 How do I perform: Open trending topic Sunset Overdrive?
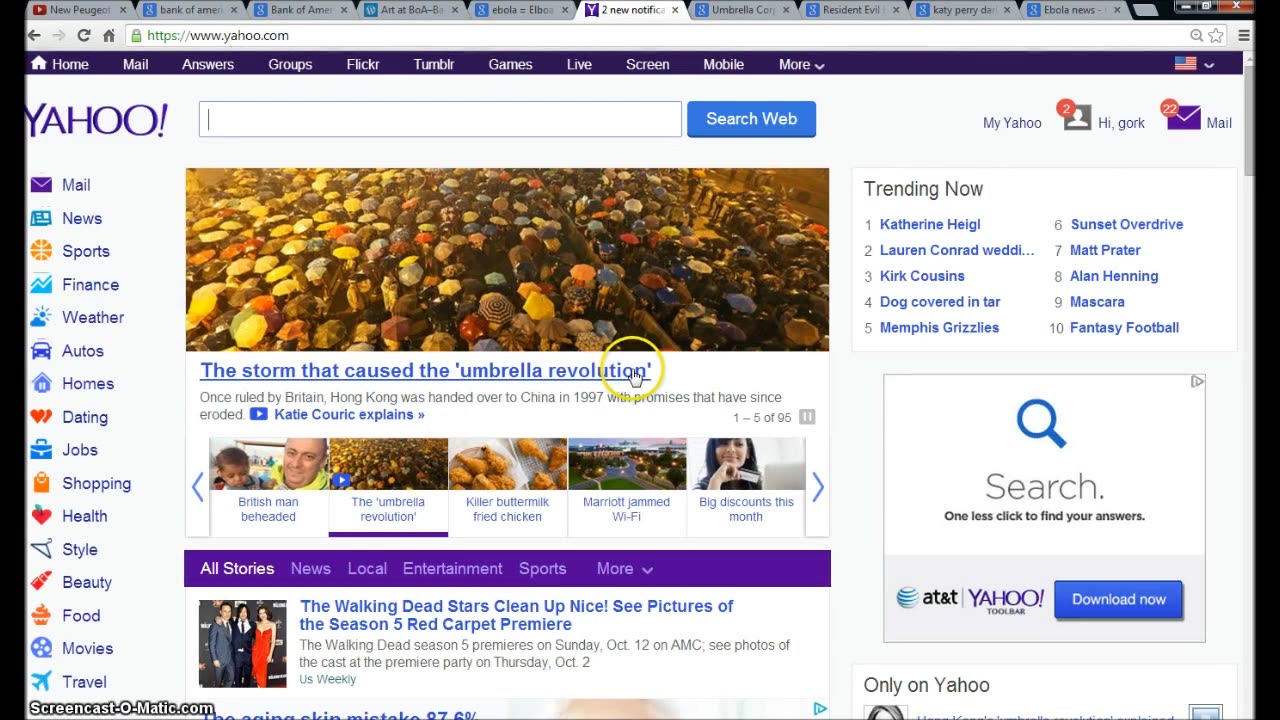coord(1127,224)
